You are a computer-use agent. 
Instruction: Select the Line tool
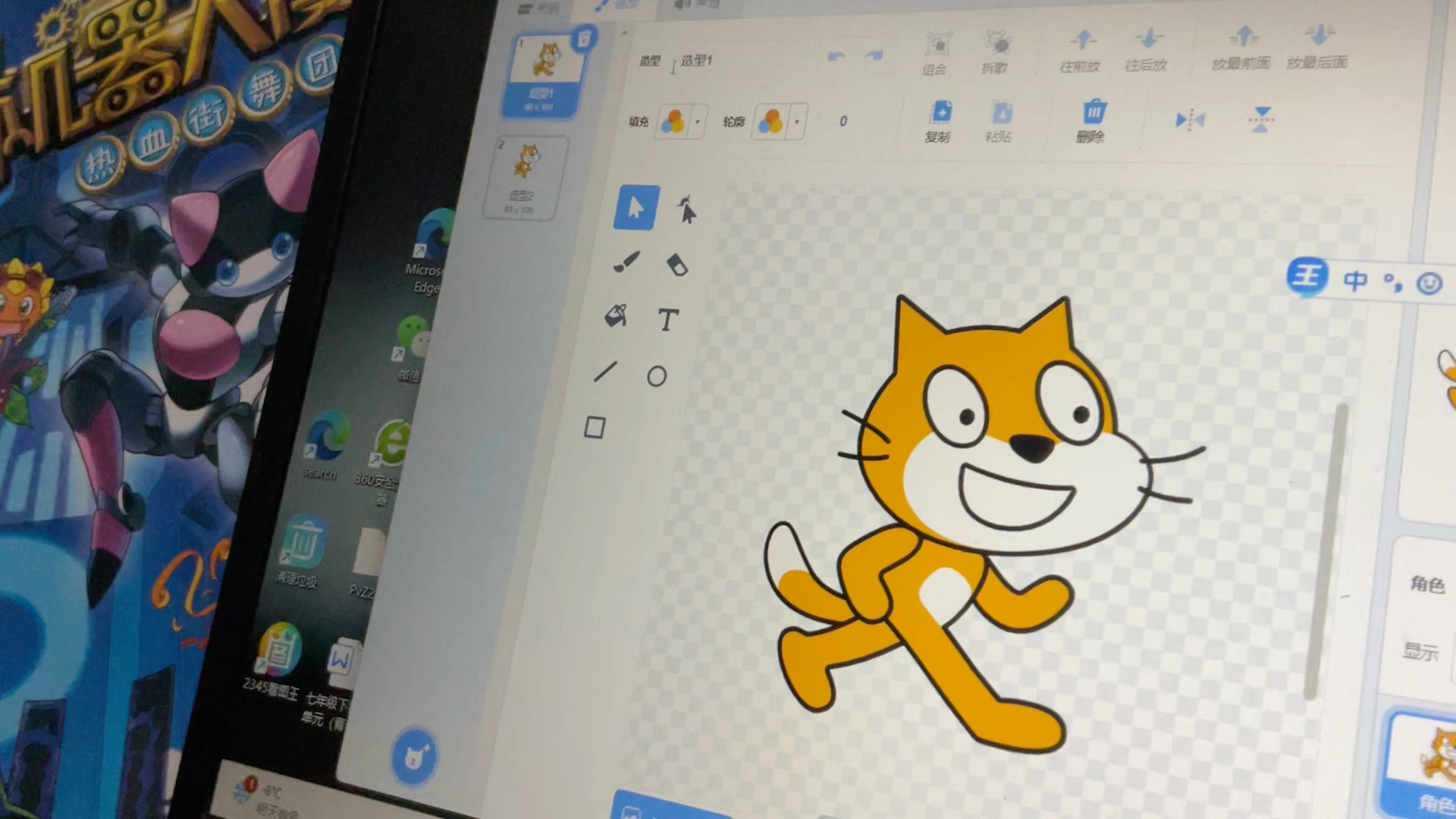(x=605, y=371)
